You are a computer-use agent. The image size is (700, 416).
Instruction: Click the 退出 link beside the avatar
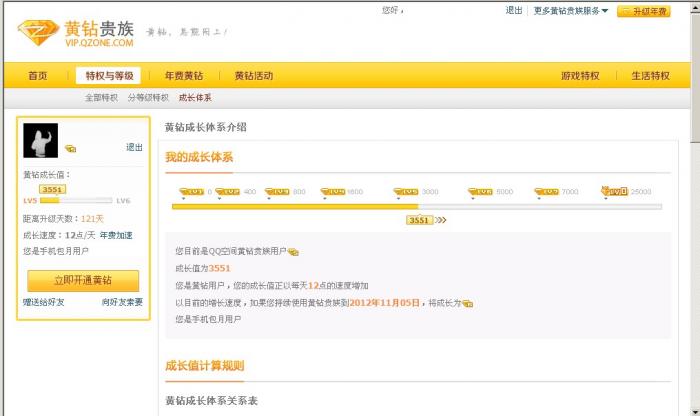(x=134, y=147)
